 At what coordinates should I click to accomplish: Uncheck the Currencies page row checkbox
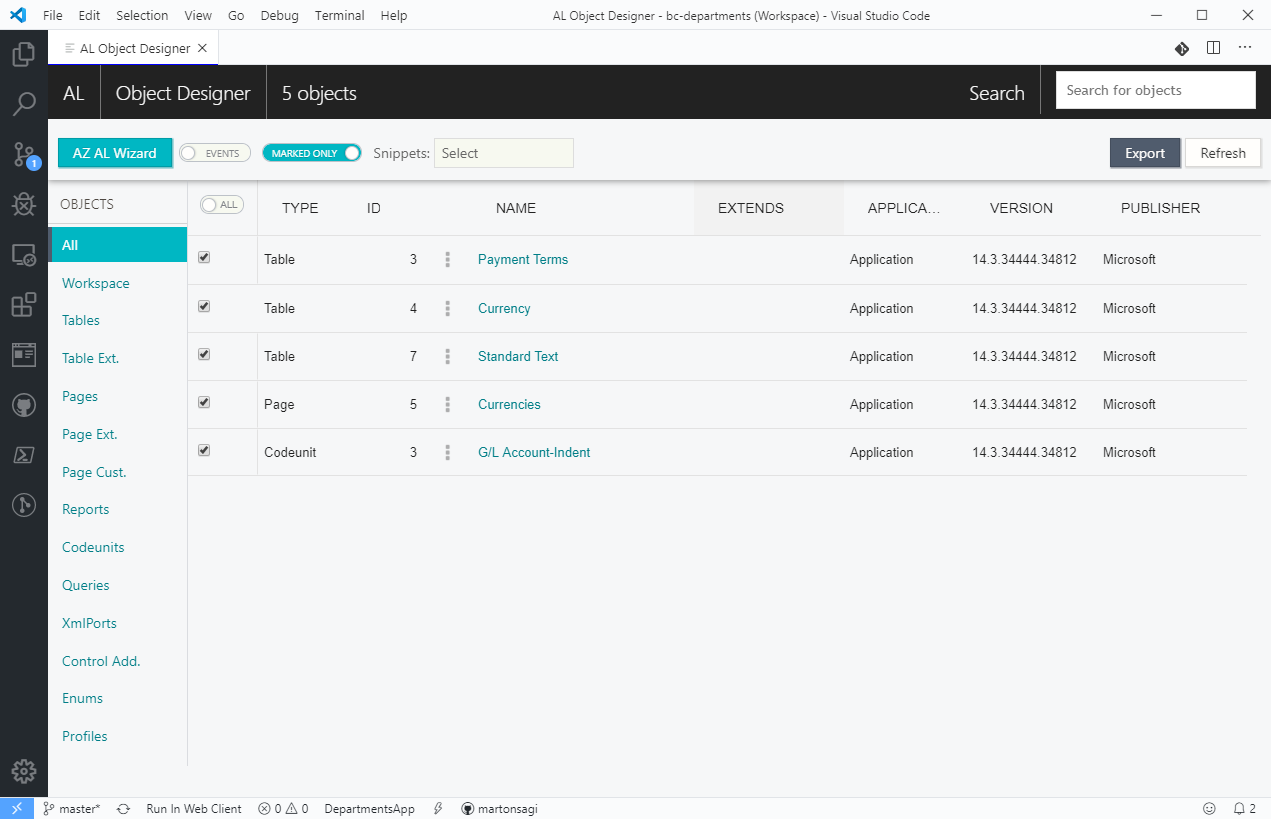pos(204,403)
